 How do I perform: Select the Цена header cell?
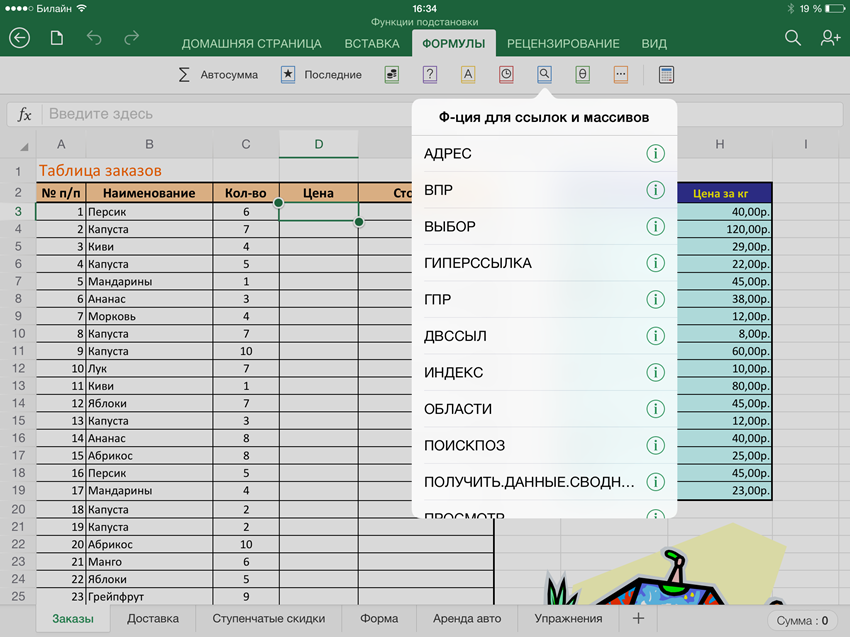[x=318, y=193]
